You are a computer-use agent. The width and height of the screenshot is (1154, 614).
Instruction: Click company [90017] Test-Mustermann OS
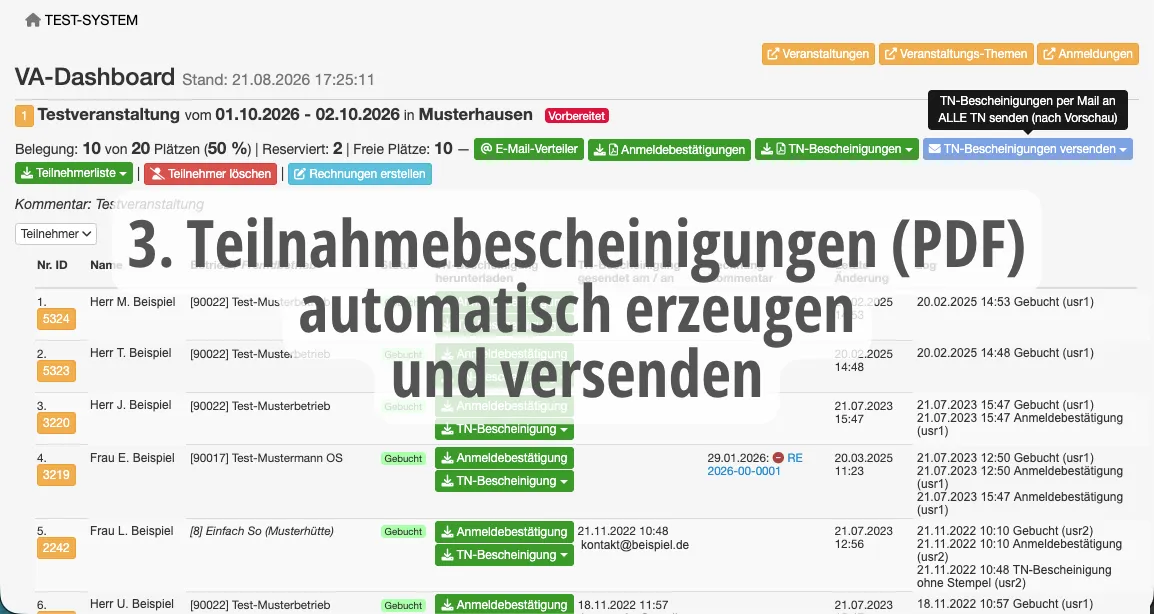(266, 458)
